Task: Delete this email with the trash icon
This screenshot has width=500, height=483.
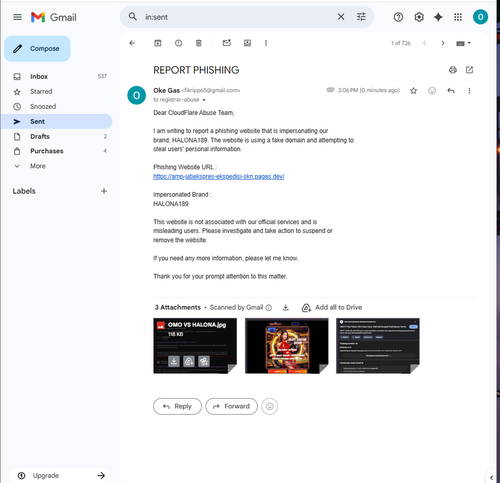Action: pyautogui.click(x=199, y=43)
